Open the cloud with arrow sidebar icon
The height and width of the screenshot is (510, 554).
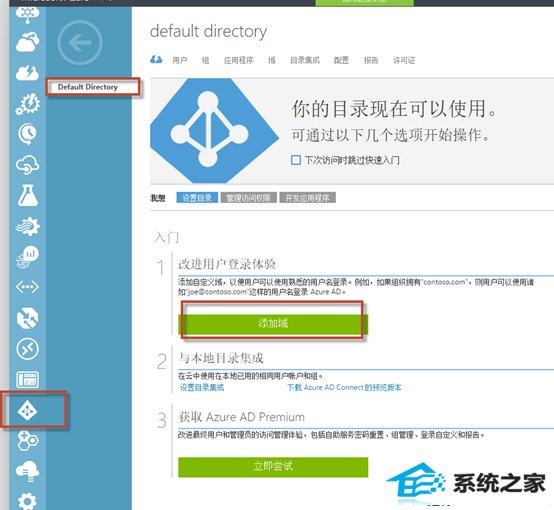coord(28,42)
